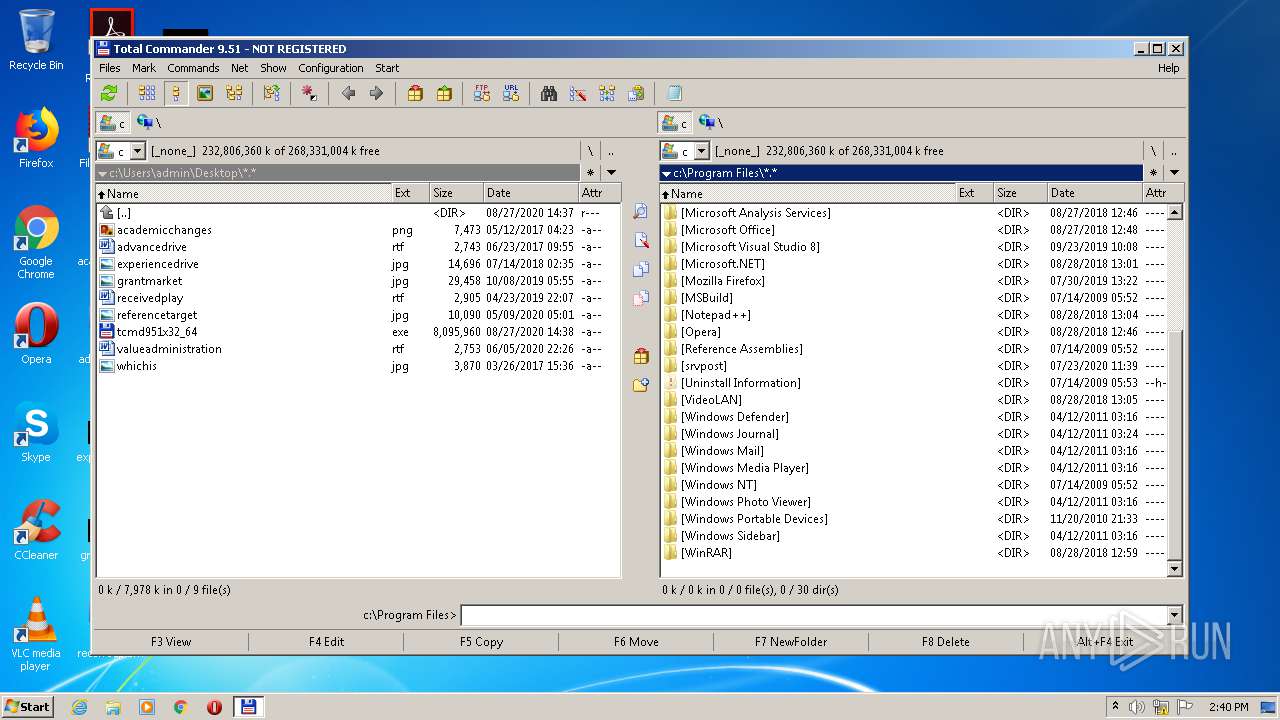Viewport: 1280px width, 720px height.
Task: Click right panel scrollbar down arrow
Action: coord(1175,568)
